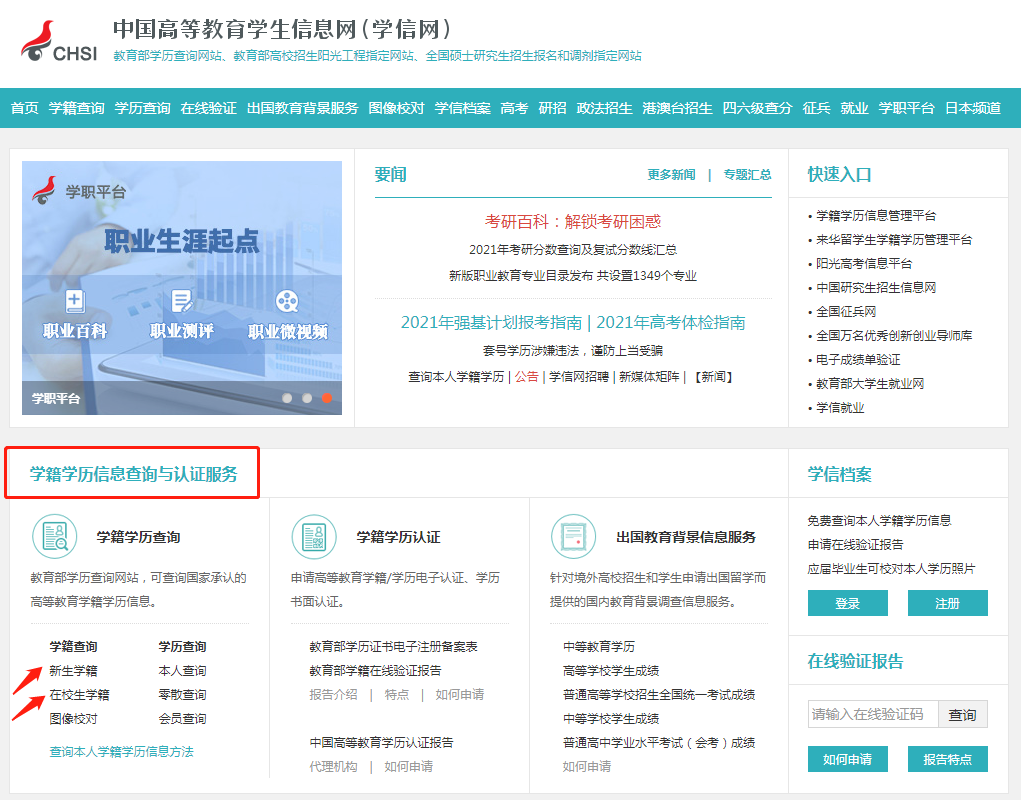This screenshot has height=800, width=1021.
Task: Open 学信档案 in the navigation bar
Action: (462, 108)
